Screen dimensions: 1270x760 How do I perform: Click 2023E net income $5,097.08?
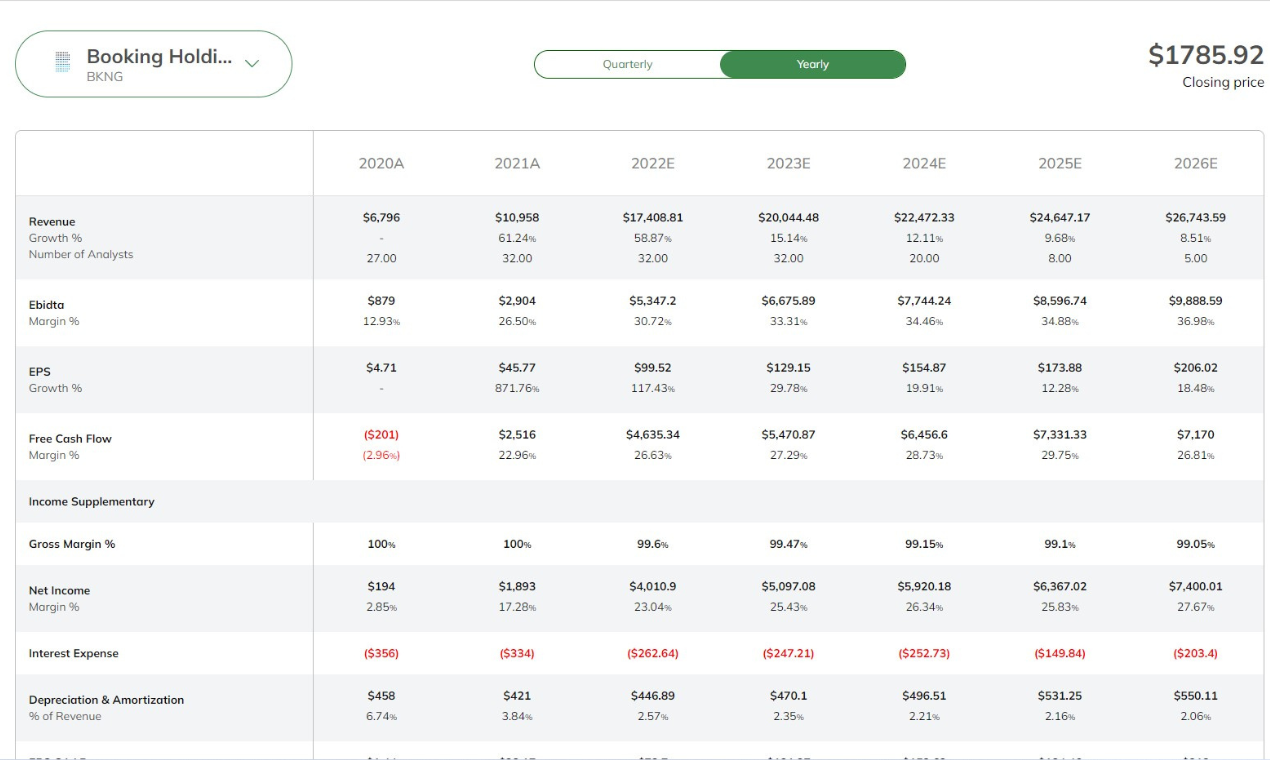click(788, 587)
